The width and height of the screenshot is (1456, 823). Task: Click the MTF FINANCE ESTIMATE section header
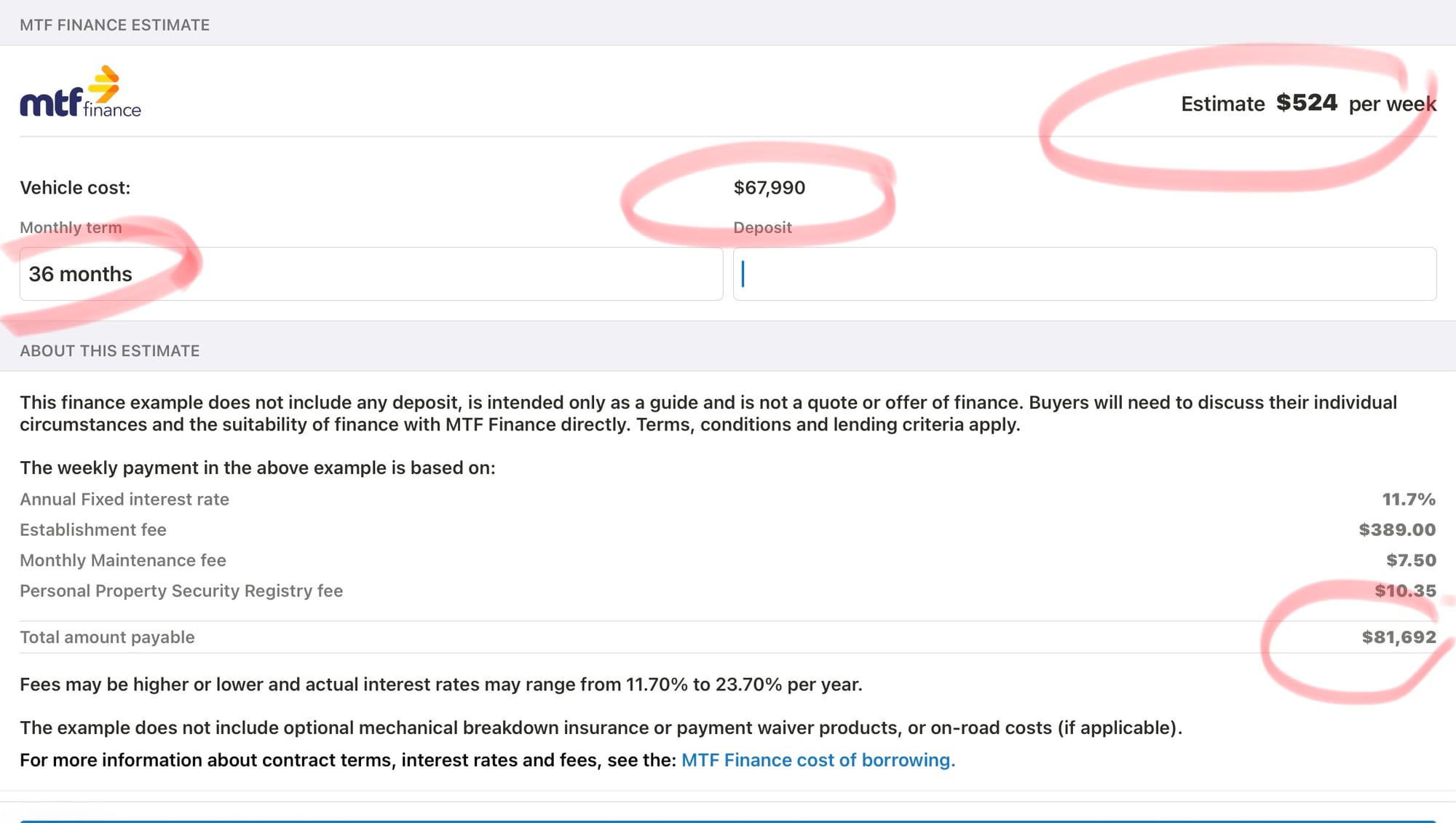pyautogui.click(x=114, y=25)
